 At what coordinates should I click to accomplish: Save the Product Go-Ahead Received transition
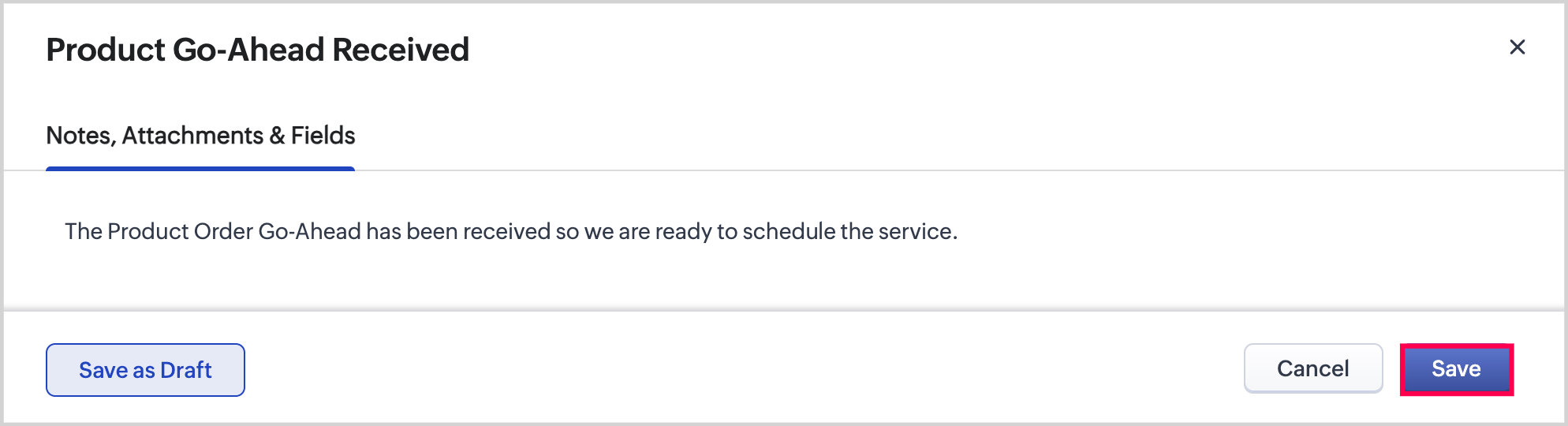tap(1456, 369)
